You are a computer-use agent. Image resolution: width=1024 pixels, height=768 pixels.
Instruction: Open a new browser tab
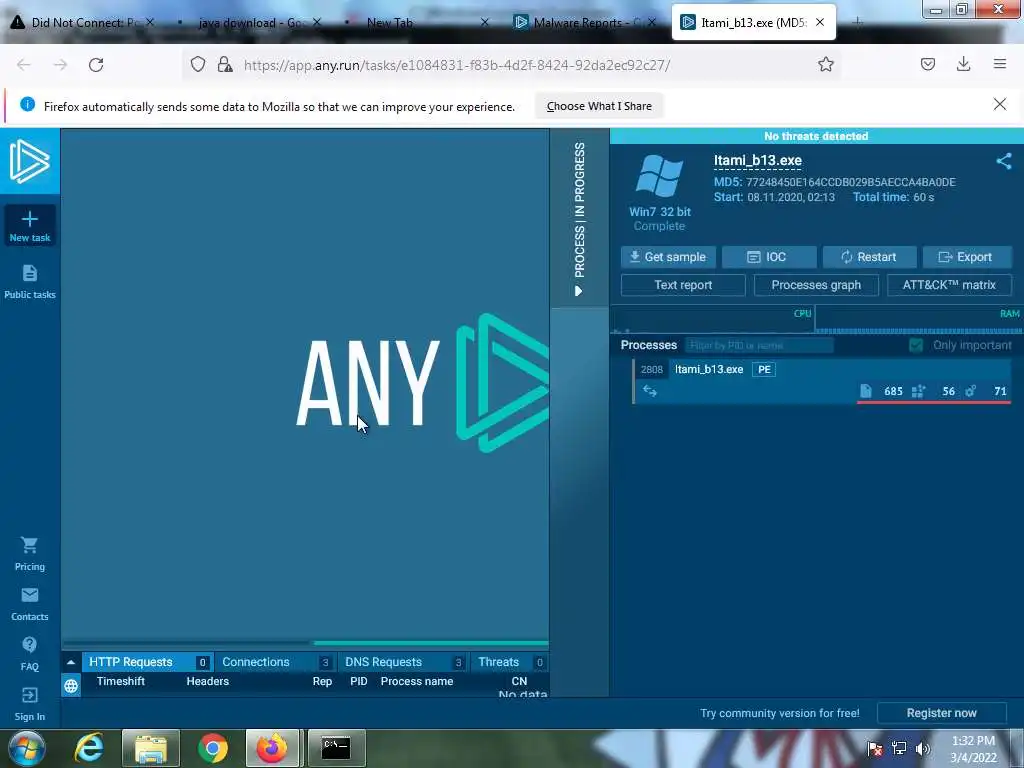(857, 22)
